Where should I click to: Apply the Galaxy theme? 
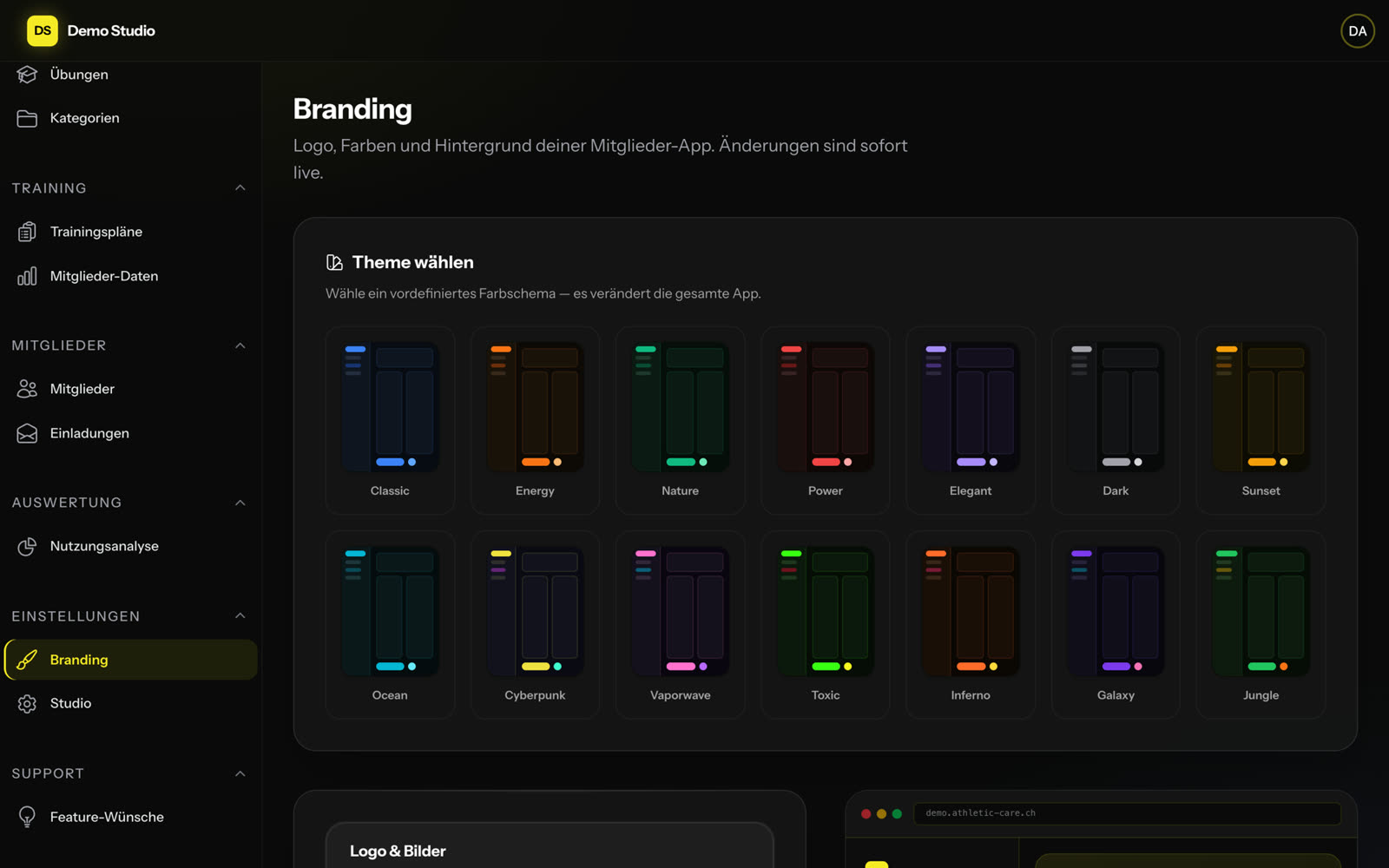click(x=1116, y=625)
